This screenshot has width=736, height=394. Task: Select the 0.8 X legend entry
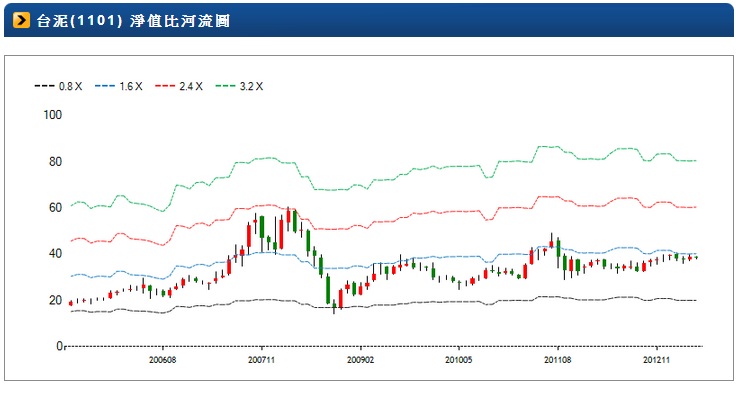(x=58, y=86)
